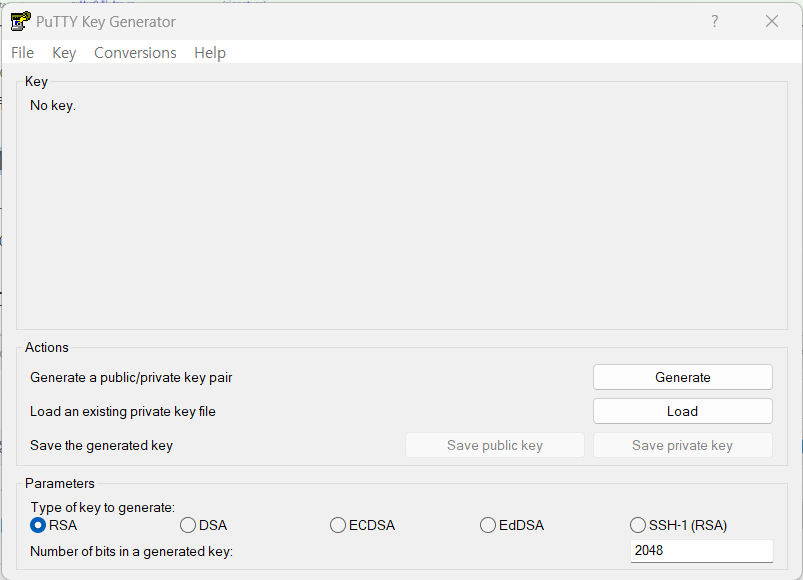Click the number of bits field showing 2048
Image resolution: width=803 pixels, height=580 pixels.
pos(702,551)
